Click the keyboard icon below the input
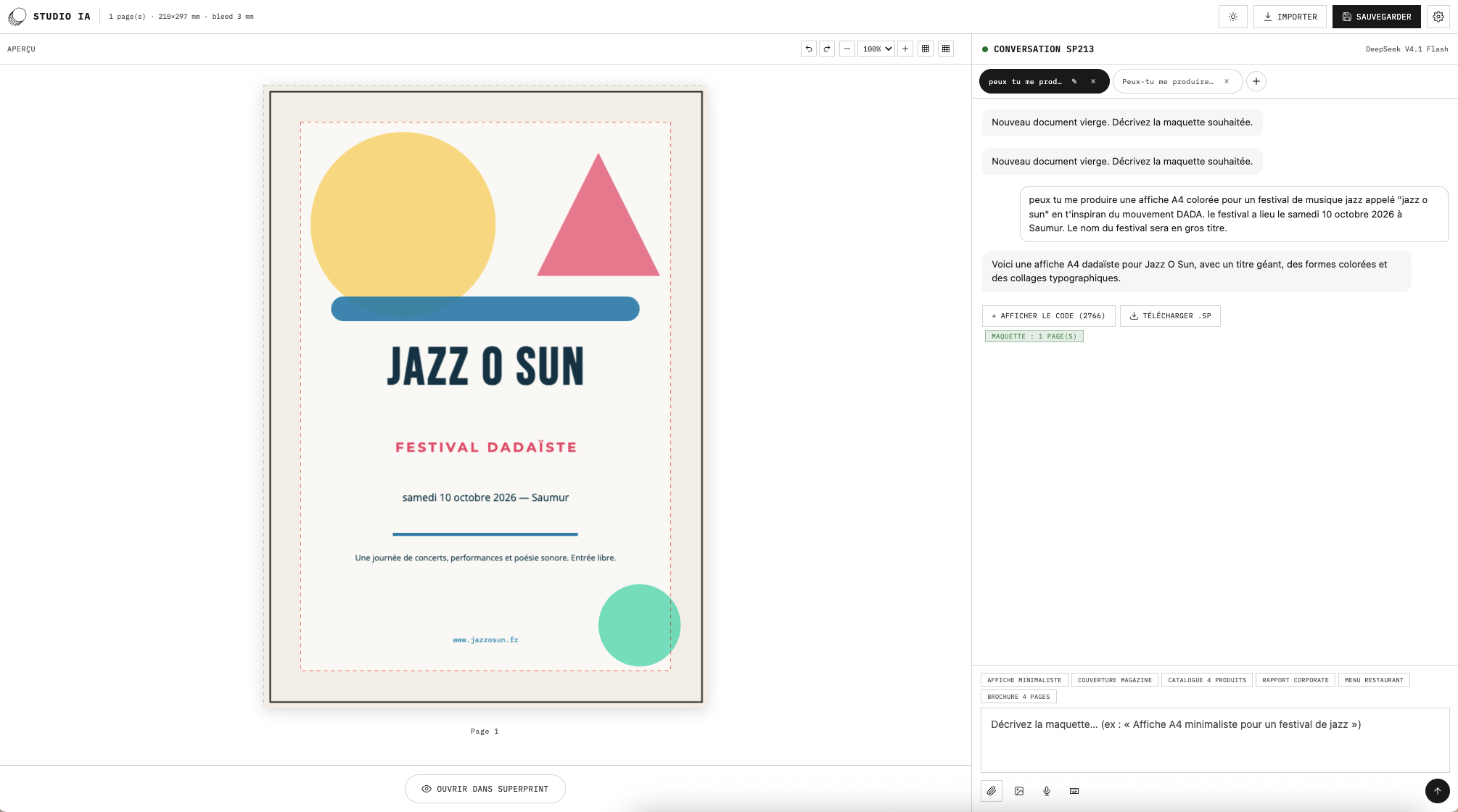Screen dimensions: 1458x812 tap(1074, 791)
